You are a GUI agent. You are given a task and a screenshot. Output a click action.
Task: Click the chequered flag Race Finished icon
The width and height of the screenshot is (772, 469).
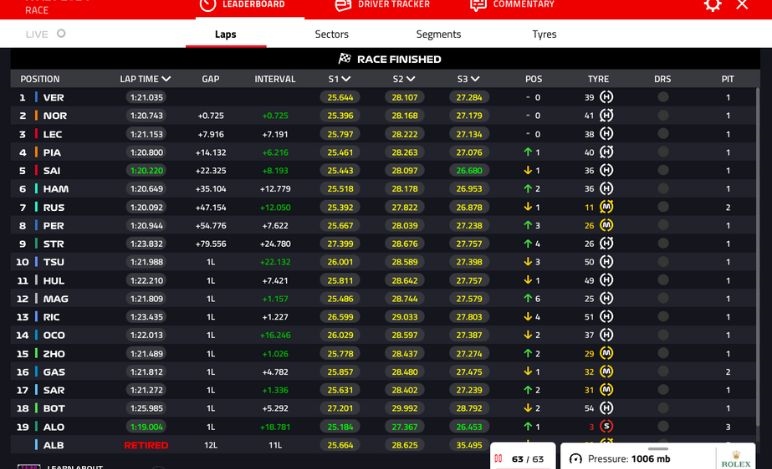345,59
